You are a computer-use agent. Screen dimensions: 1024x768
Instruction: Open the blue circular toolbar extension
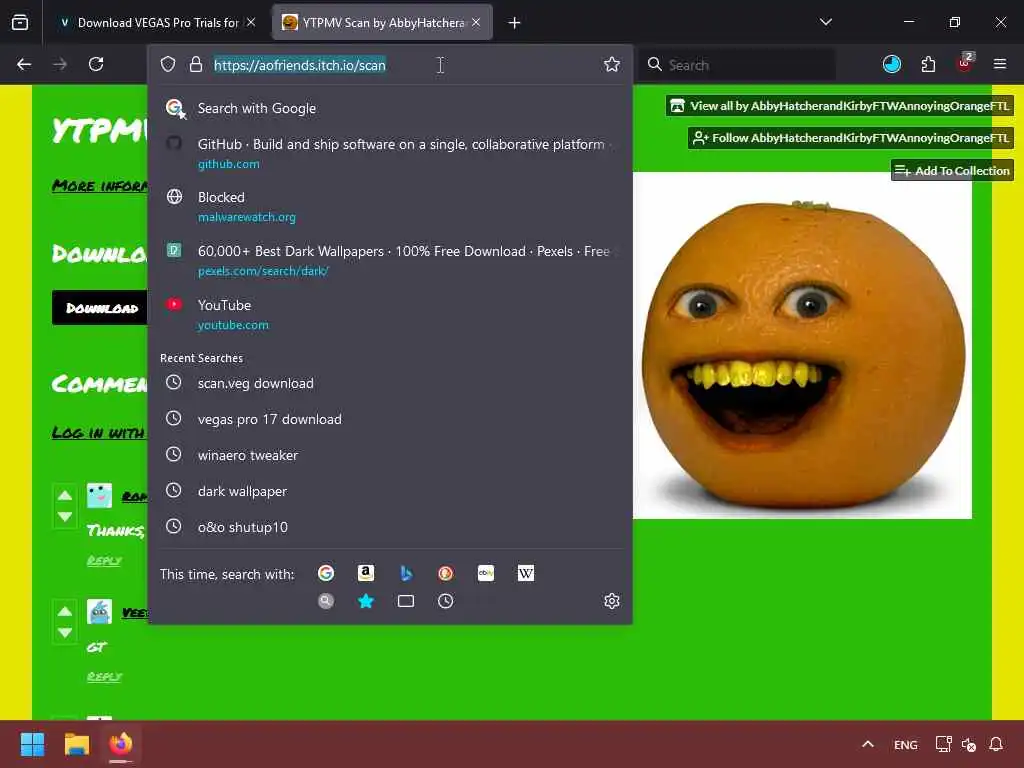(x=891, y=64)
